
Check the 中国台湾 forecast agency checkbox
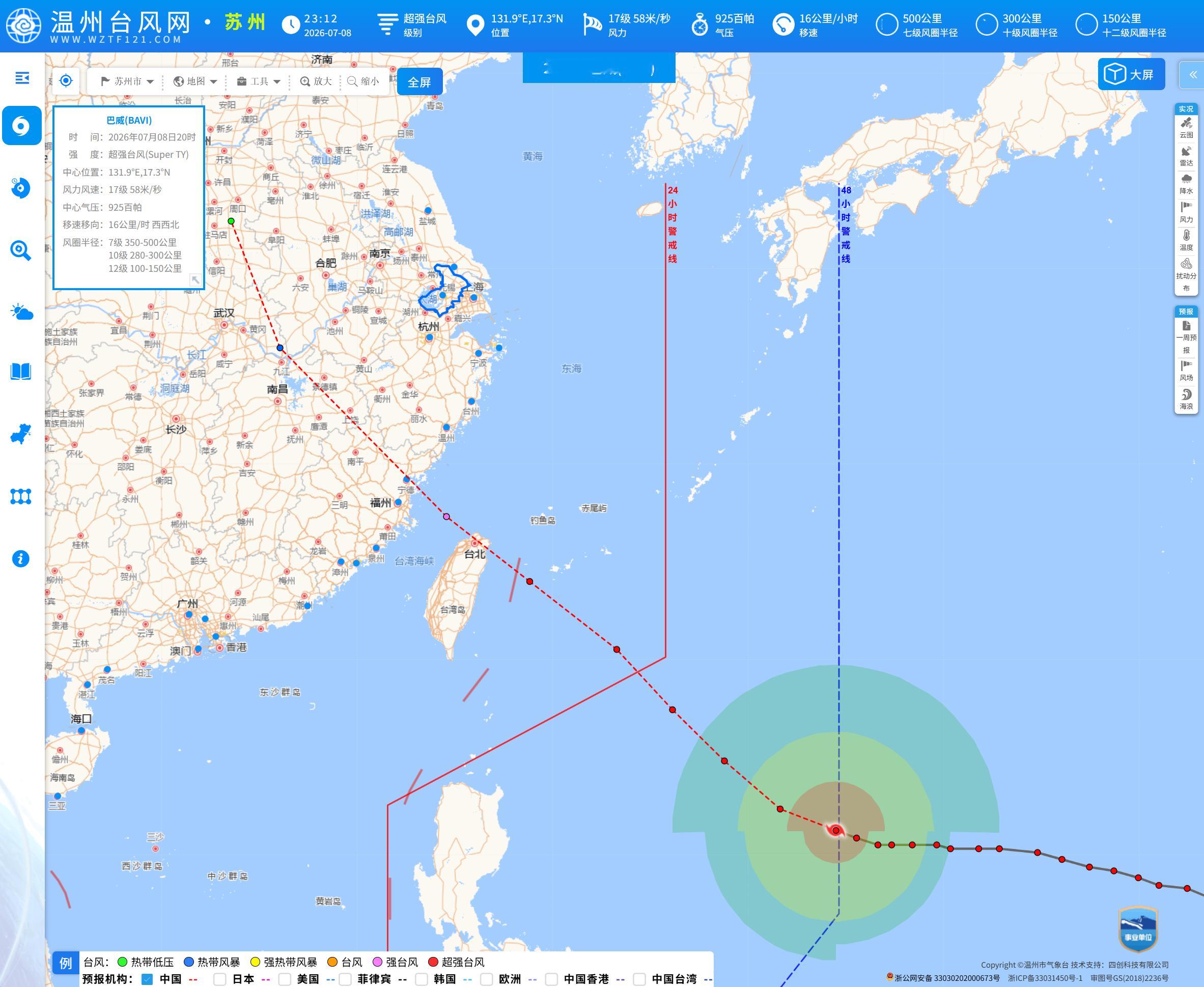point(639,979)
